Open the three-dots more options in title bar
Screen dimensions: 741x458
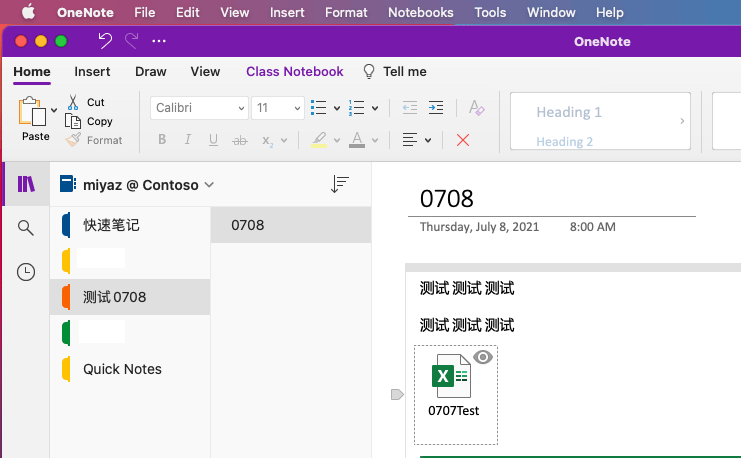159,41
